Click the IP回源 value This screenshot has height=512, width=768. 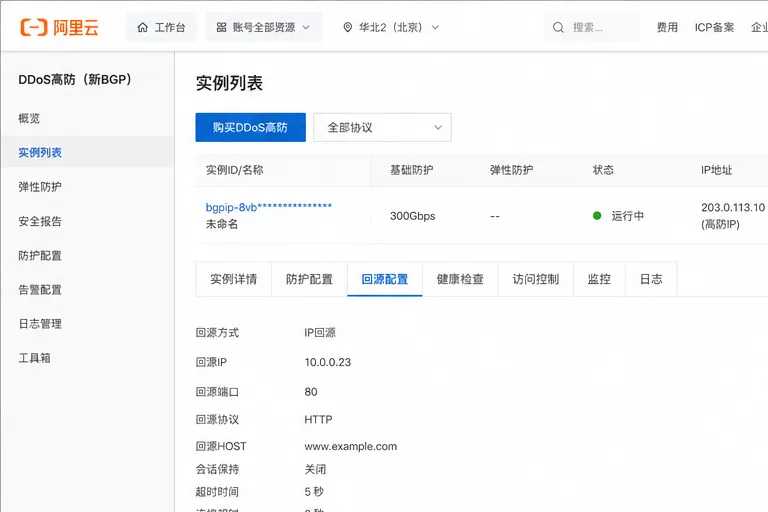pyautogui.click(x=320, y=333)
